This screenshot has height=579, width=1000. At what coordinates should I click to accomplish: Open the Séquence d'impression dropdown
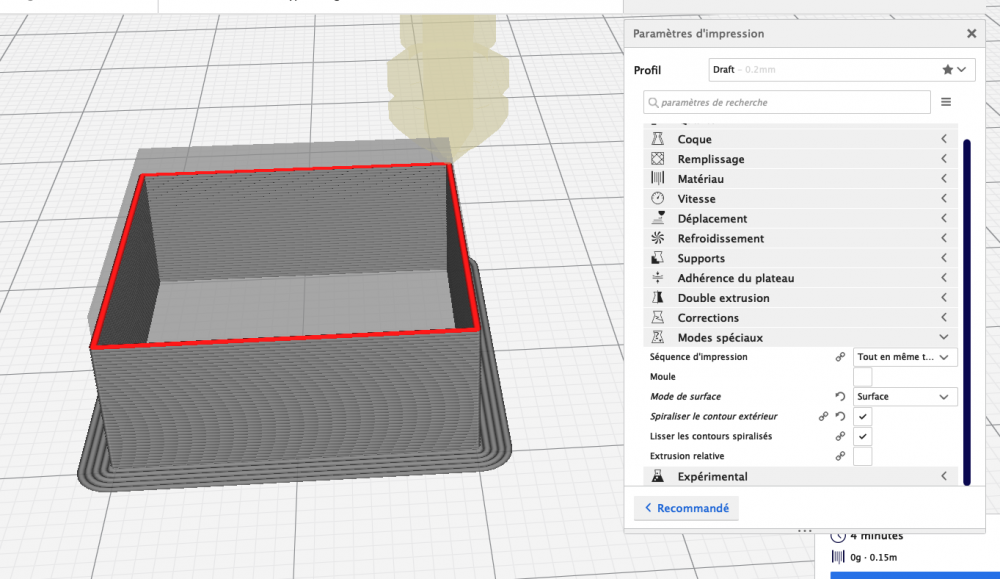tap(904, 357)
